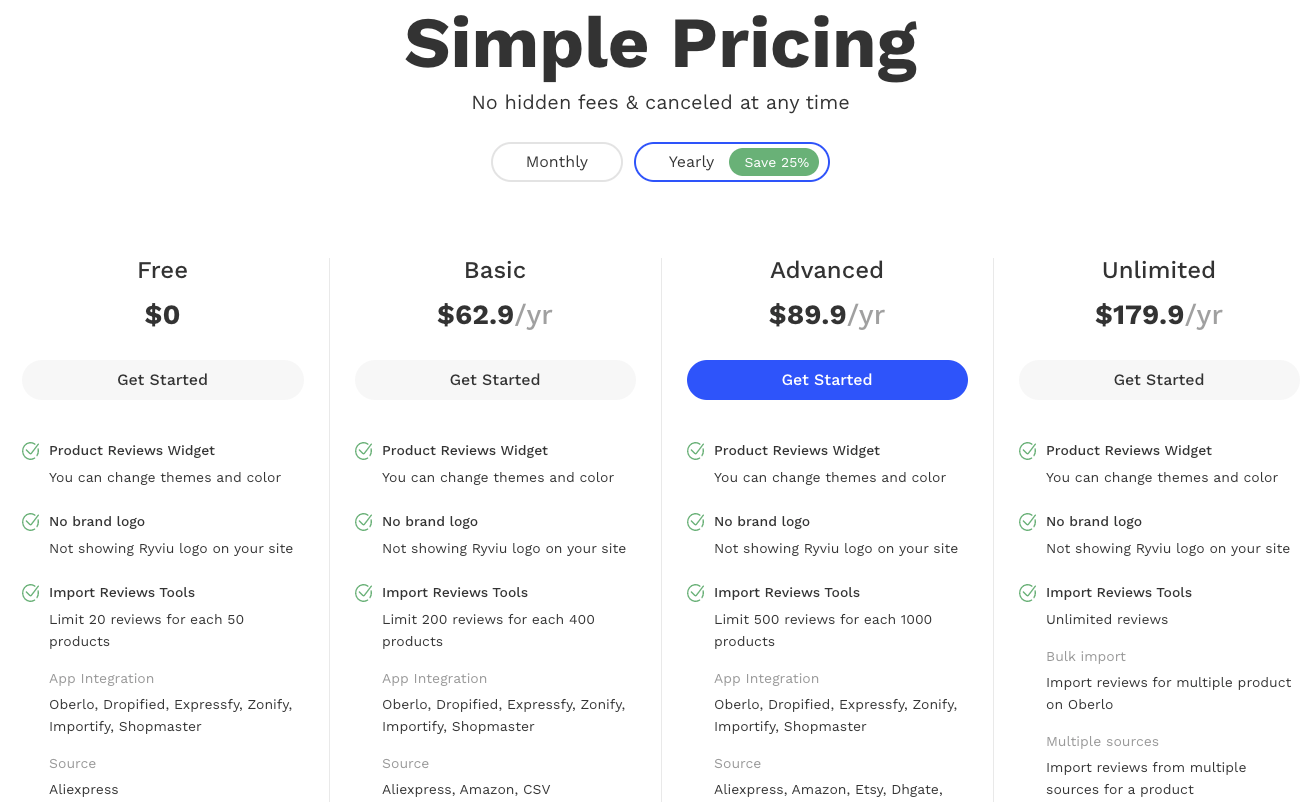Click the Simple Pricing heading

pyautogui.click(x=660, y=43)
